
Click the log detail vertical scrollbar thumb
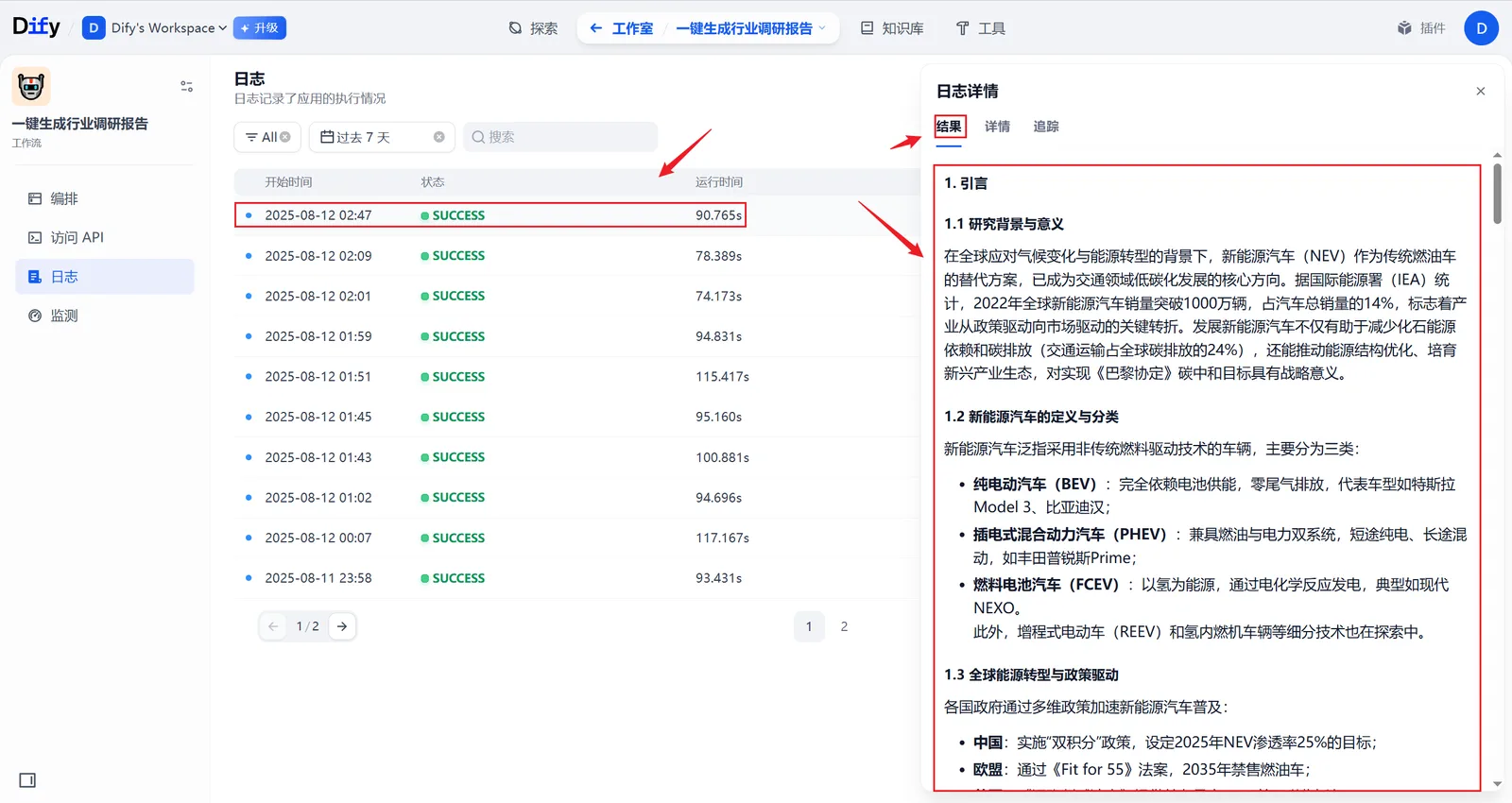[1498, 194]
